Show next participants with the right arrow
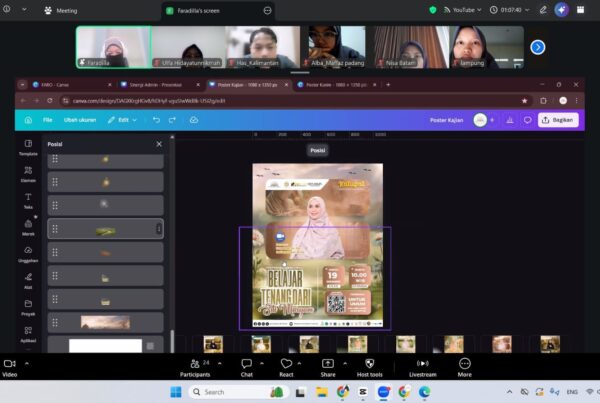 (537, 47)
